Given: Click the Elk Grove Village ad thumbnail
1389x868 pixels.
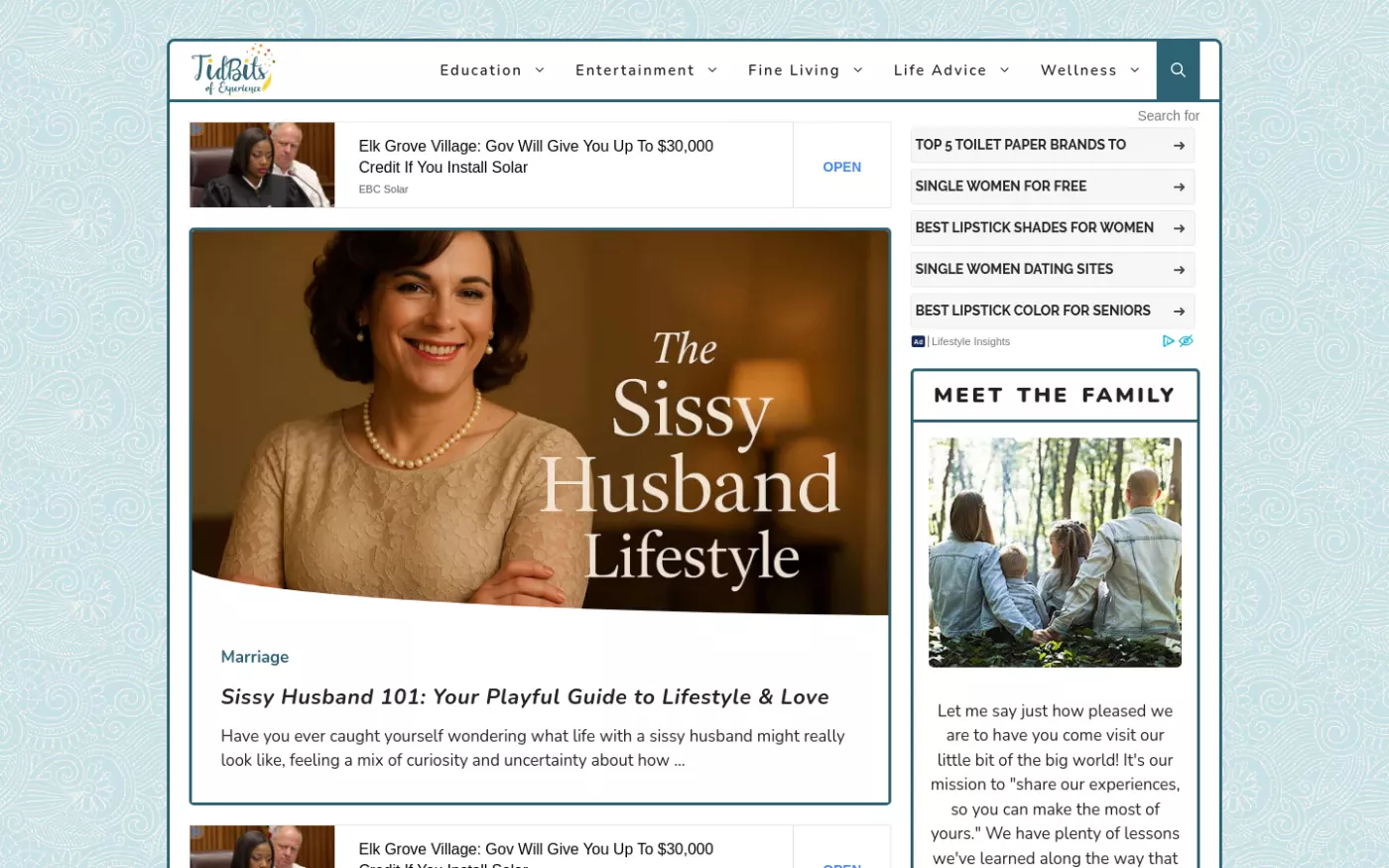Looking at the screenshot, I should coord(262,165).
